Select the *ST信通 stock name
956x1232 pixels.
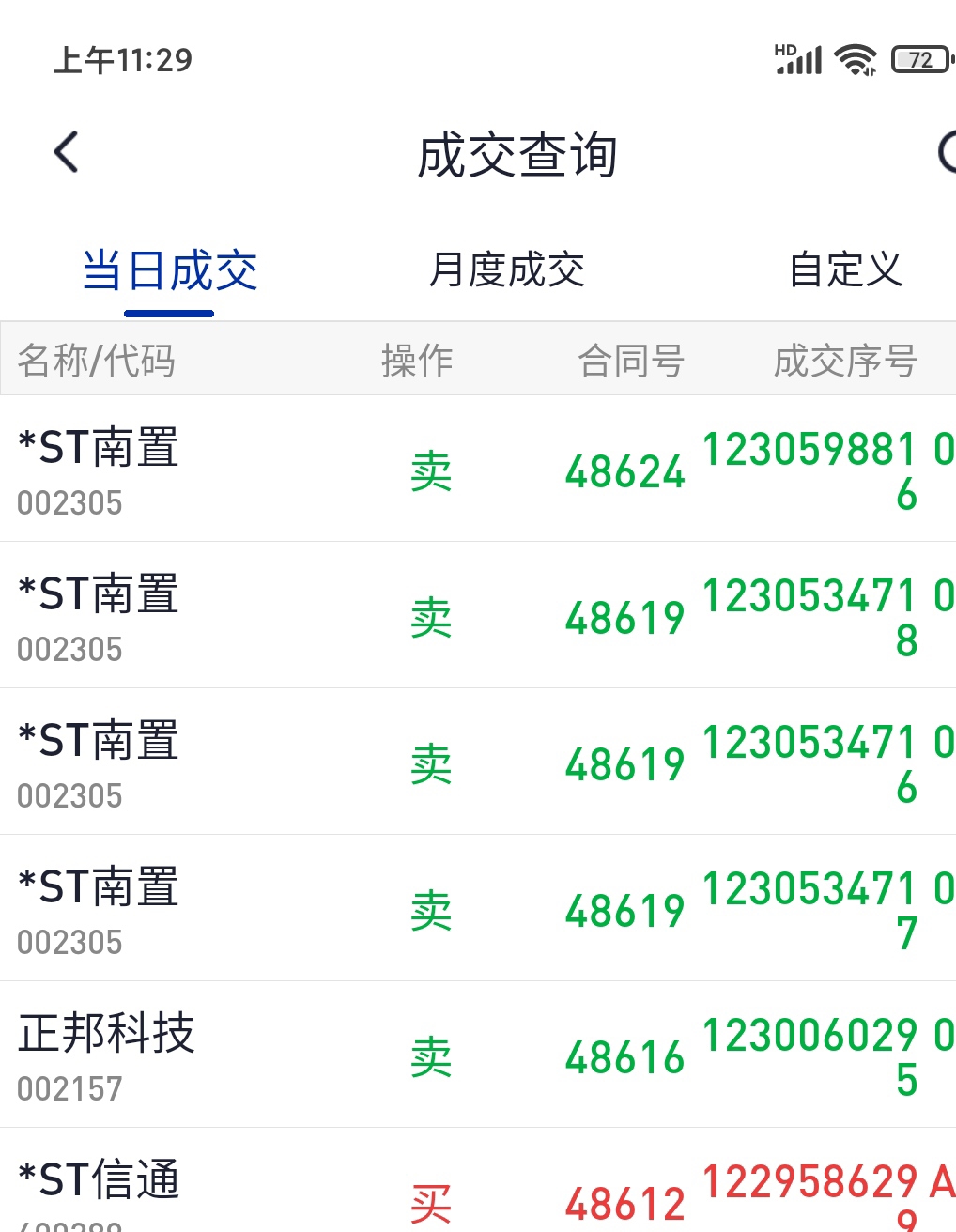(99, 1179)
